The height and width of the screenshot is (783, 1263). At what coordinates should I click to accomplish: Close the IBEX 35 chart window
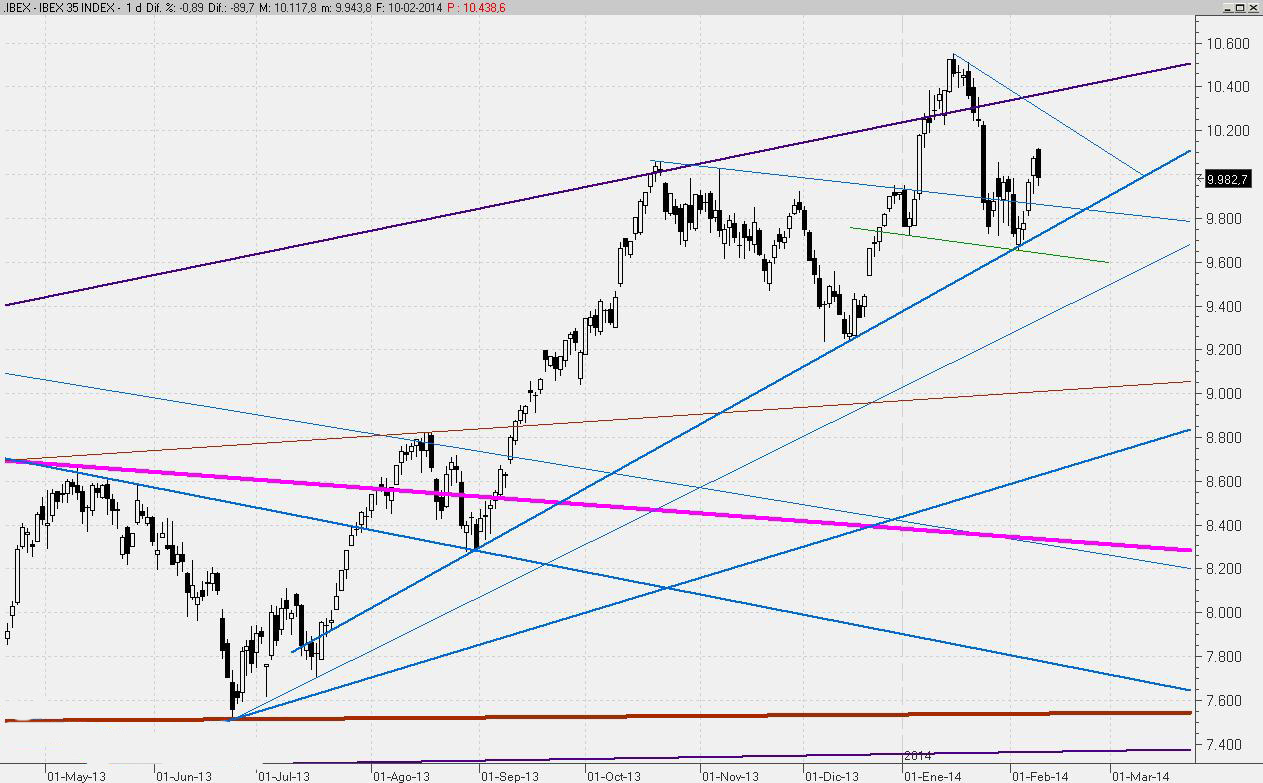pyautogui.click(x=1254, y=8)
